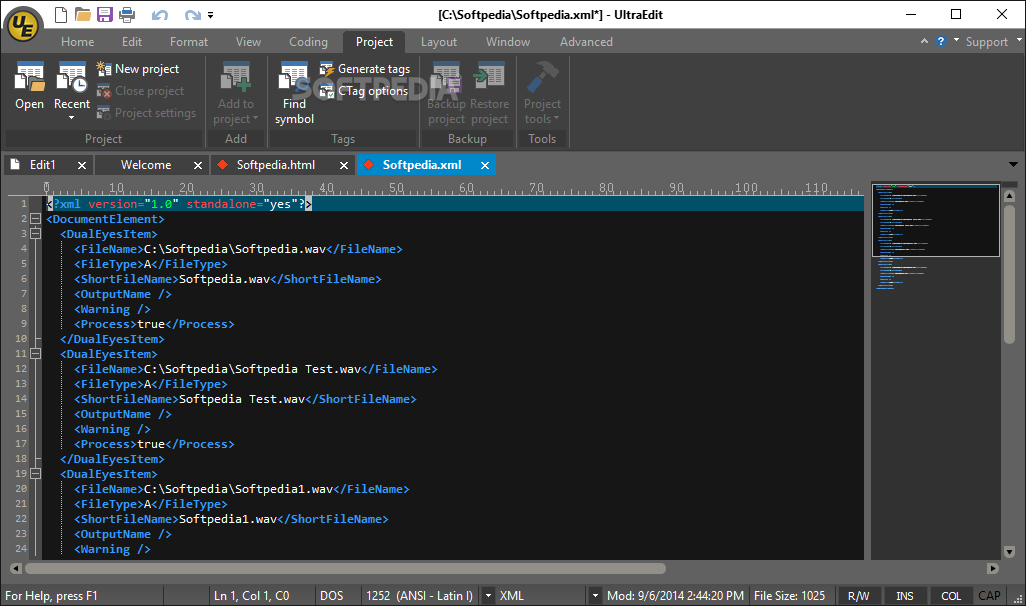This screenshot has width=1026, height=606.
Task: Click the 1252 (ANSI - Latin I) encoding field
Action: pos(419,596)
